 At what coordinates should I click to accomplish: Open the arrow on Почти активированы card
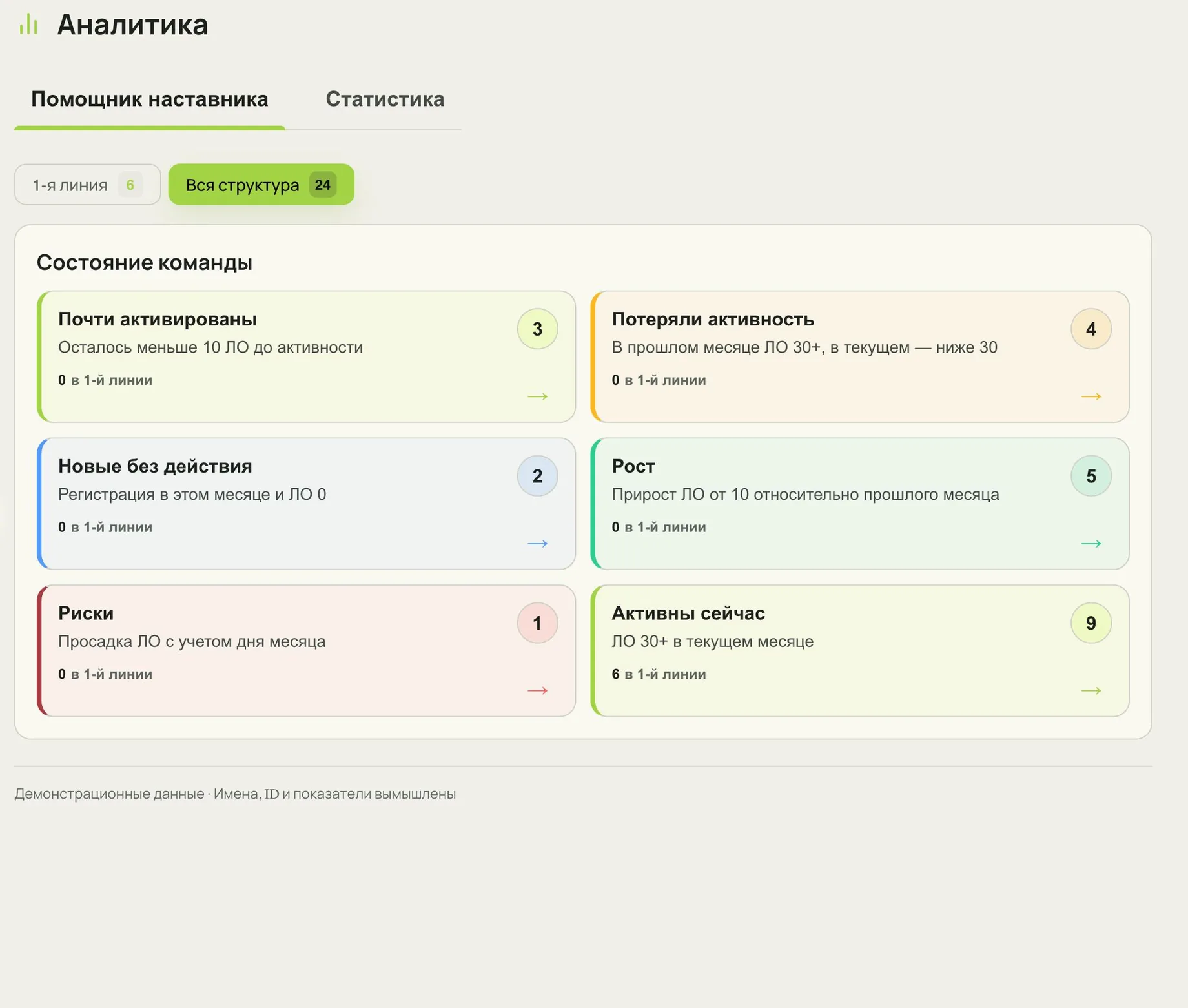pyautogui.click(x=537, y=396)
